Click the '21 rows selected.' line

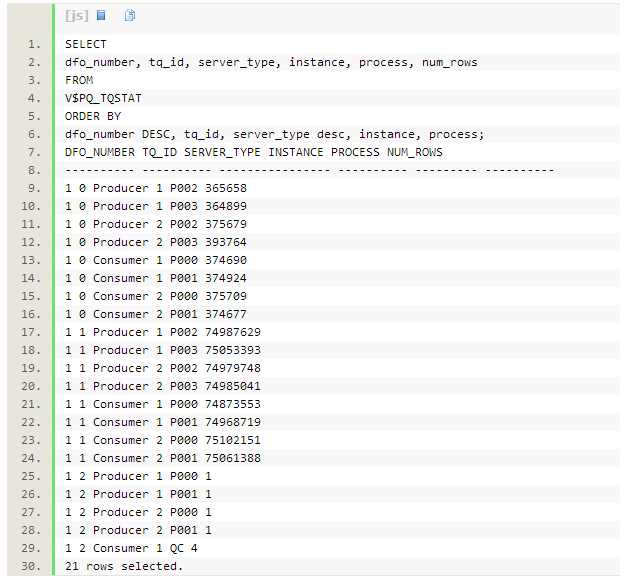tap(124, 566)
